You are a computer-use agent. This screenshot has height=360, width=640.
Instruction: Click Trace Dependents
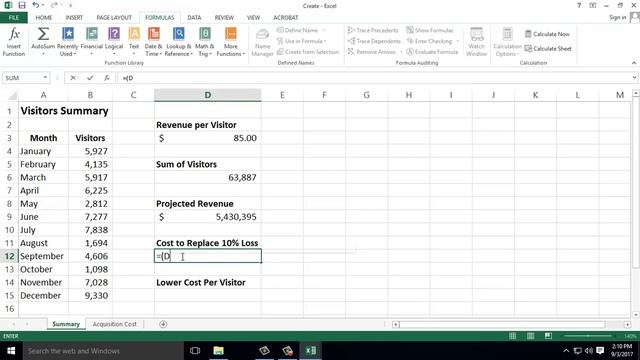coord(374,41)
